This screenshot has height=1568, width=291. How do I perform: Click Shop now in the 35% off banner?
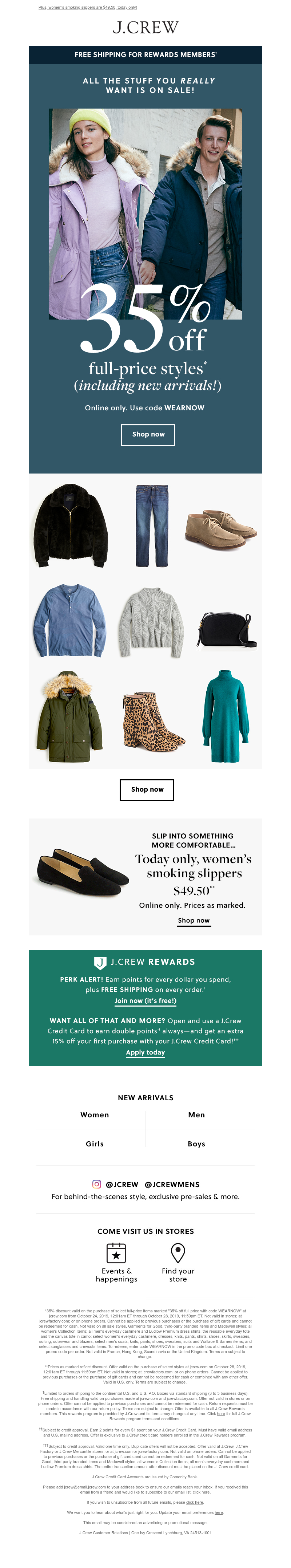148,435
